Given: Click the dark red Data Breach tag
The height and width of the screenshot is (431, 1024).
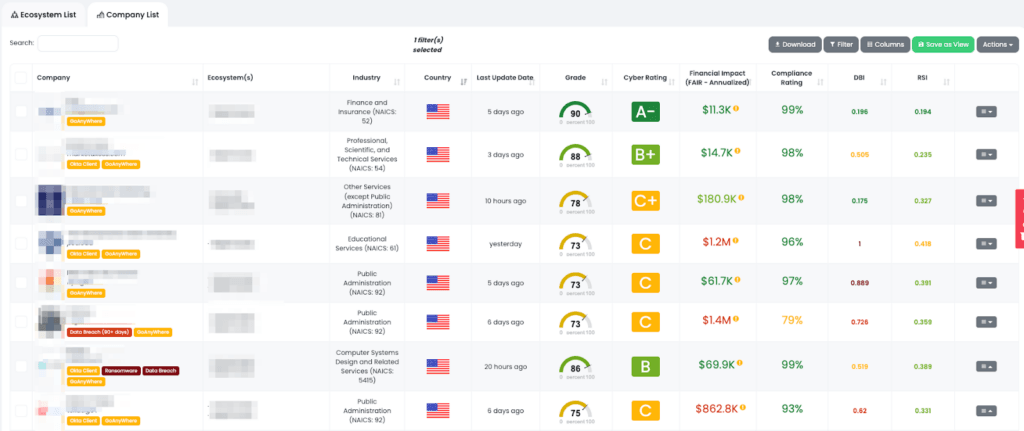Looking at the screenshot, I should tap(161, 370).
